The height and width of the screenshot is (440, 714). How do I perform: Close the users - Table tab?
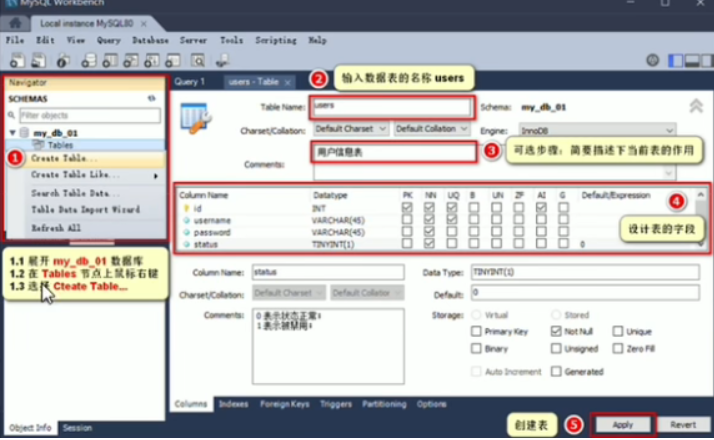pos(287,82)
